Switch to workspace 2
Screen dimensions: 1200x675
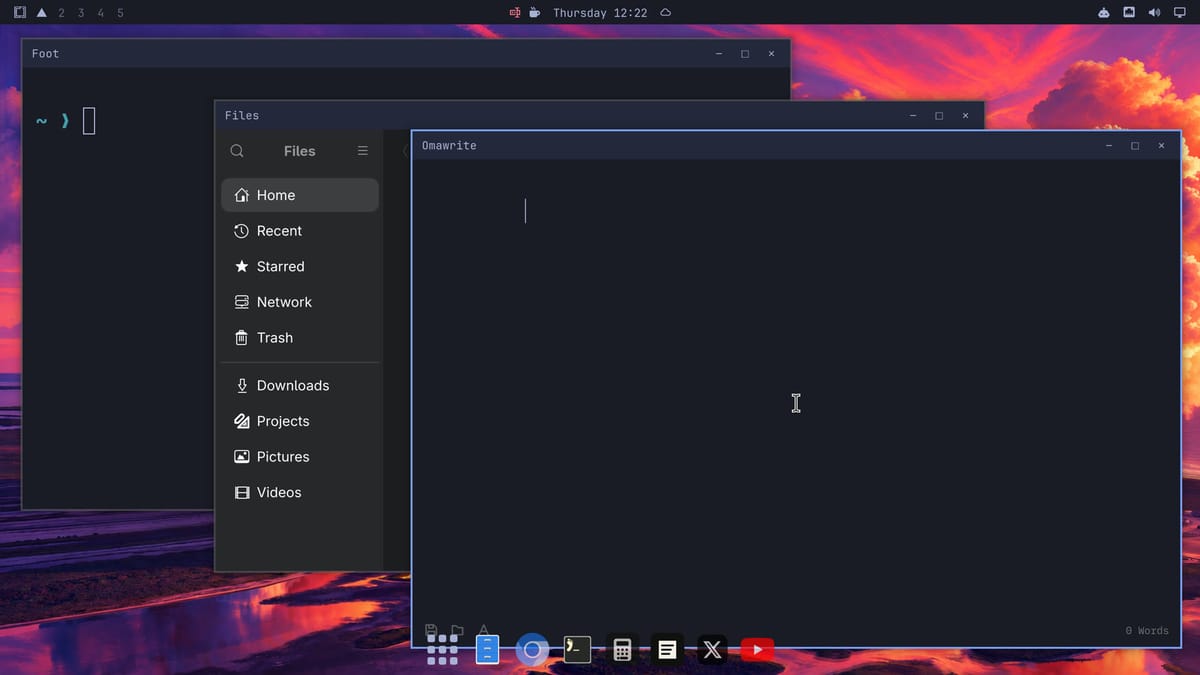(x=61, y=13)
